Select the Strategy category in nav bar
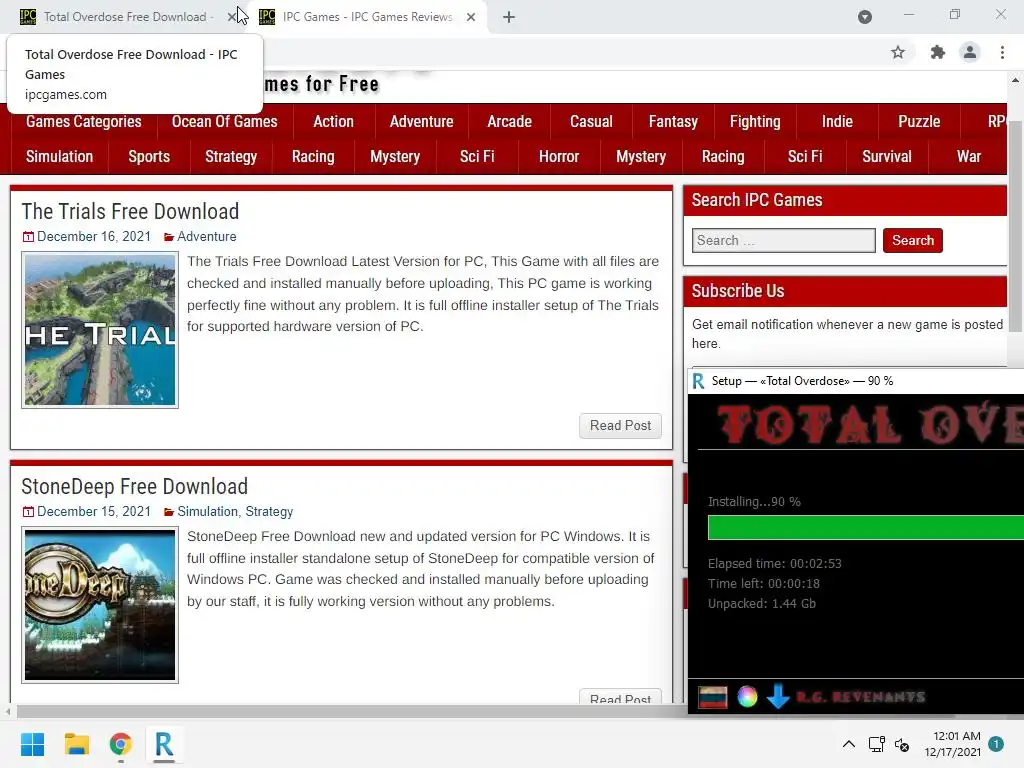The image size is (1024, 768). (231, 157)
